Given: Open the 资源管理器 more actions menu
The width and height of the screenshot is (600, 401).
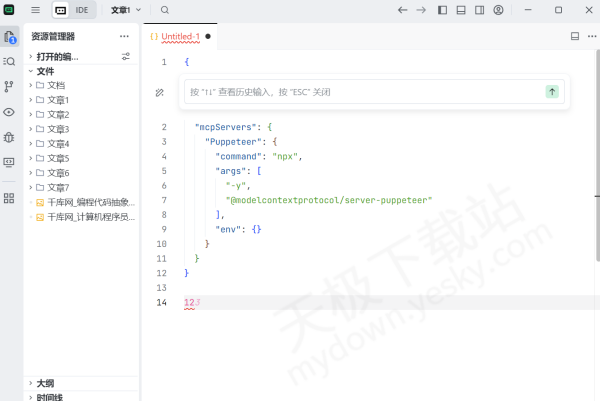Looking at the screenshot, I should [124, 36].
